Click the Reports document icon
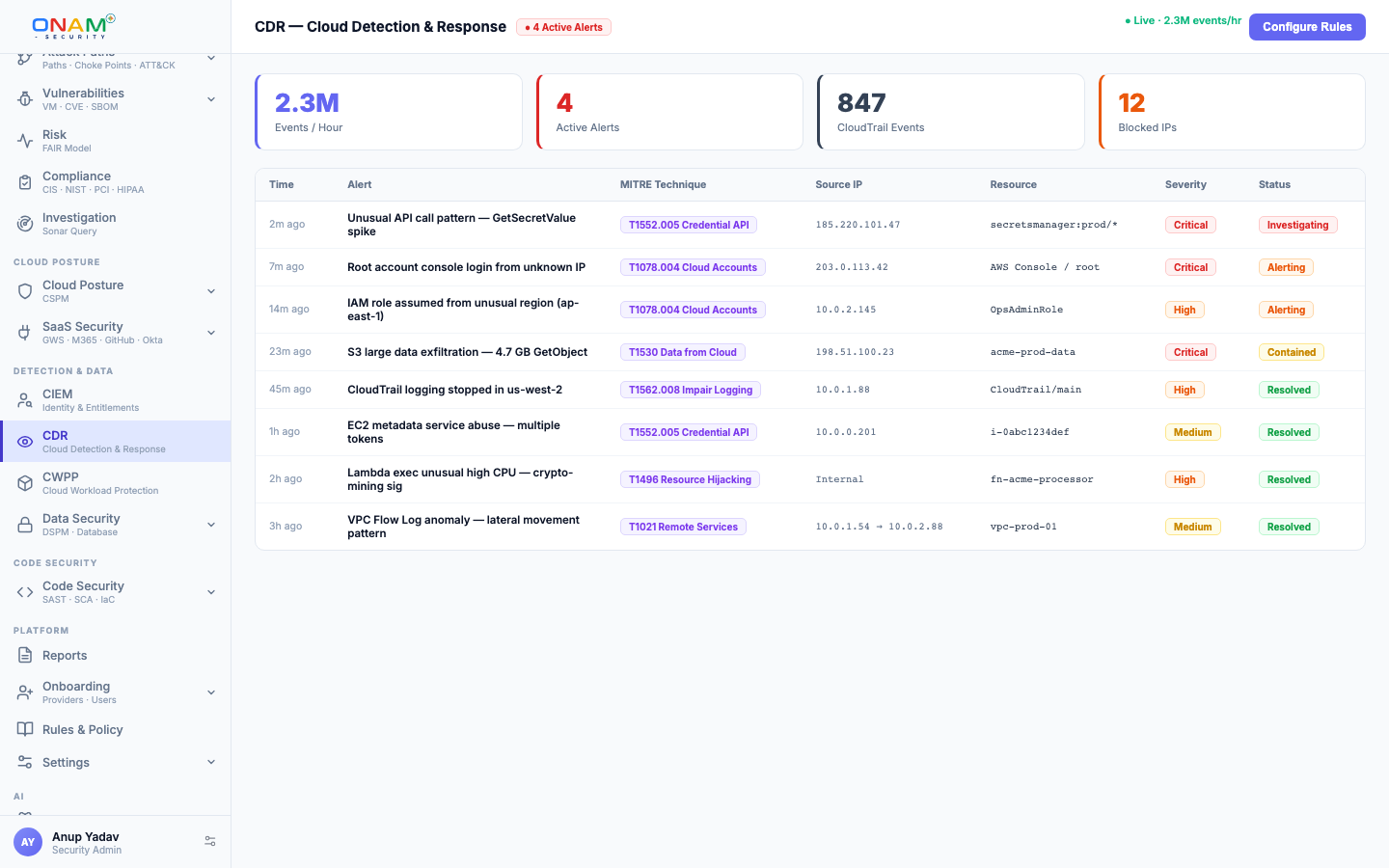 pos(25,655)
